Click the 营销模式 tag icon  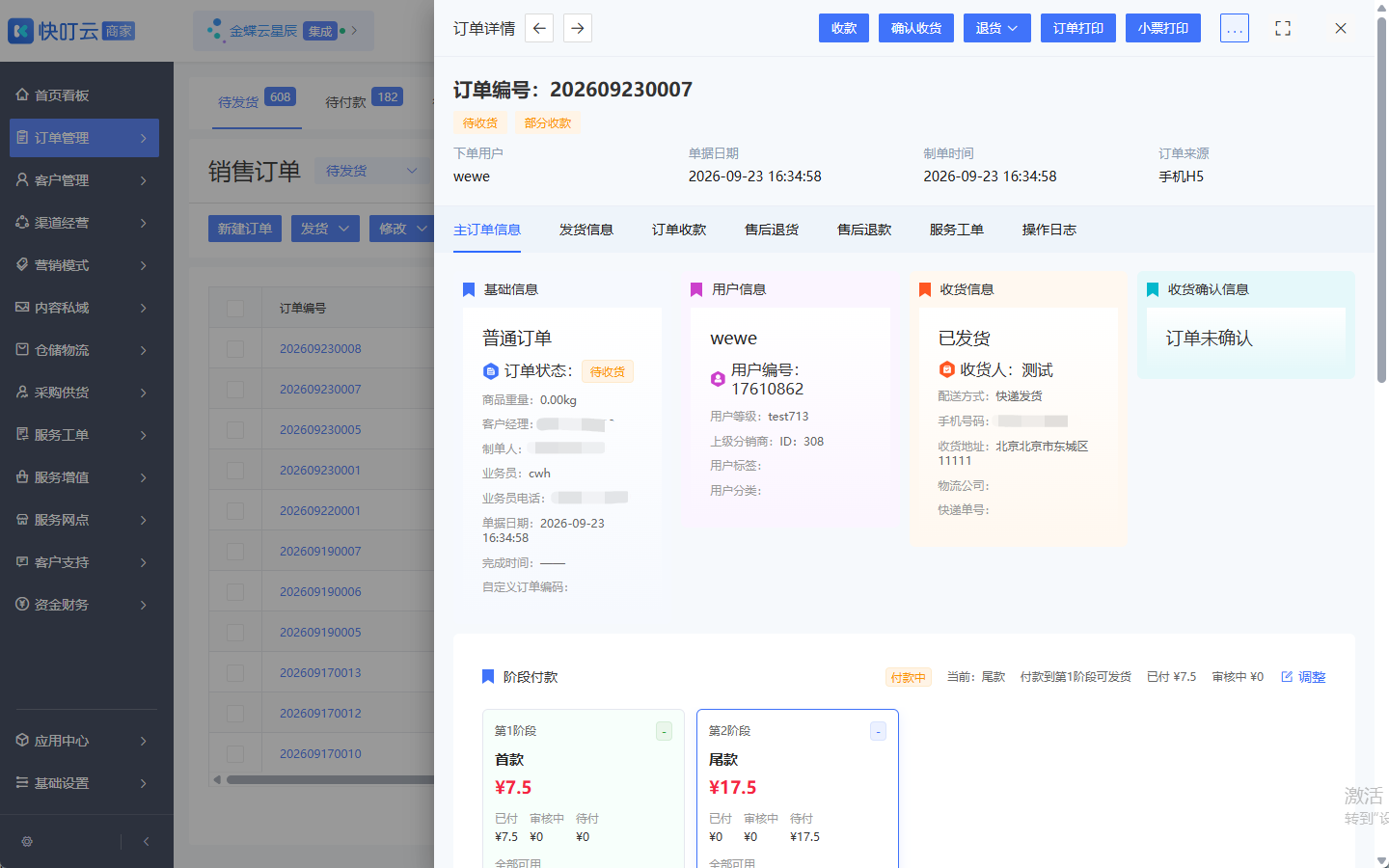point(22,264)
